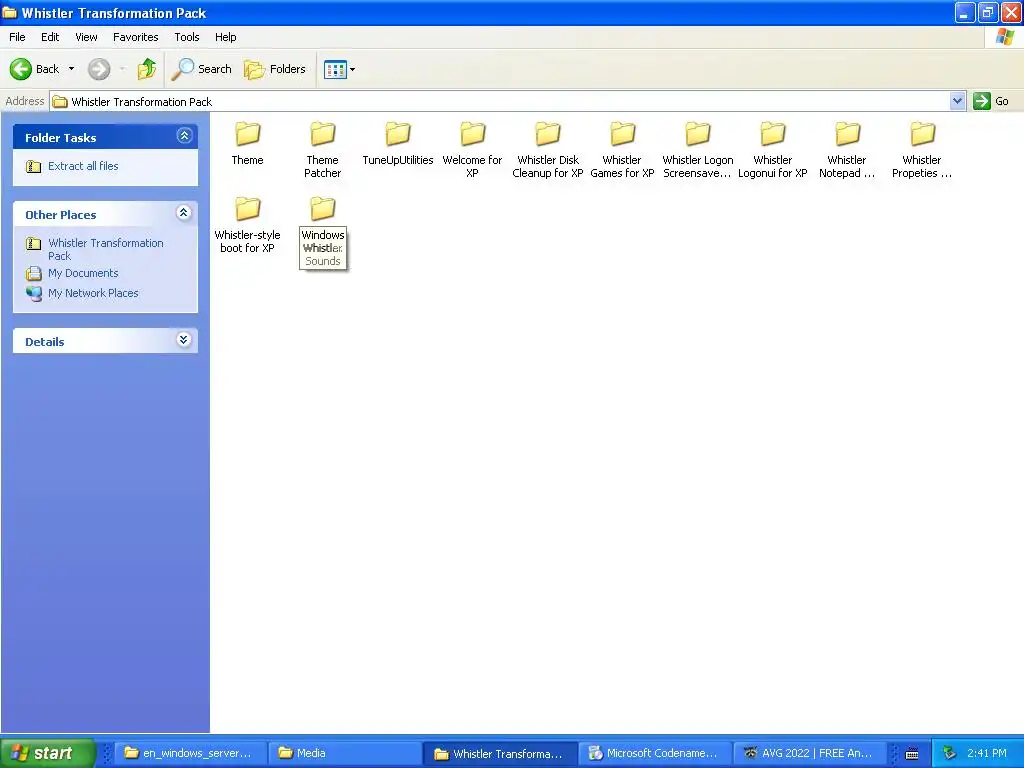Go up one folder level
This screenshot has height=768, width=1024.
click(147, 69)
